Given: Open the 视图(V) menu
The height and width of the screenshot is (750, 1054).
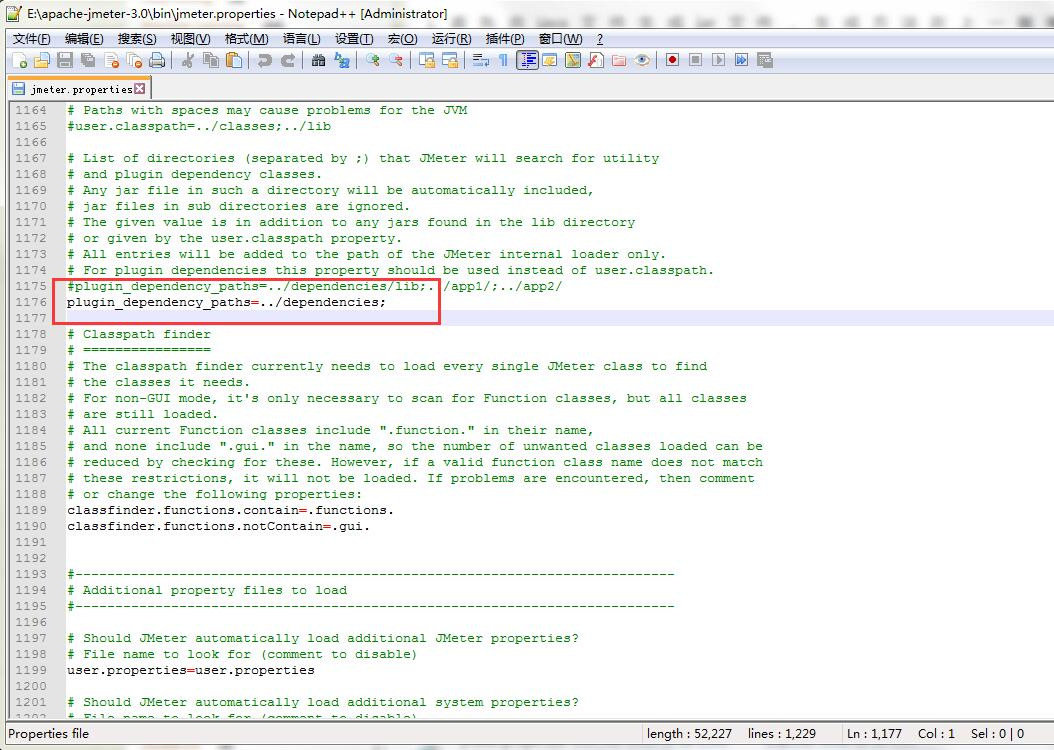Looking at the screenshot, I should tap(190, 39).
